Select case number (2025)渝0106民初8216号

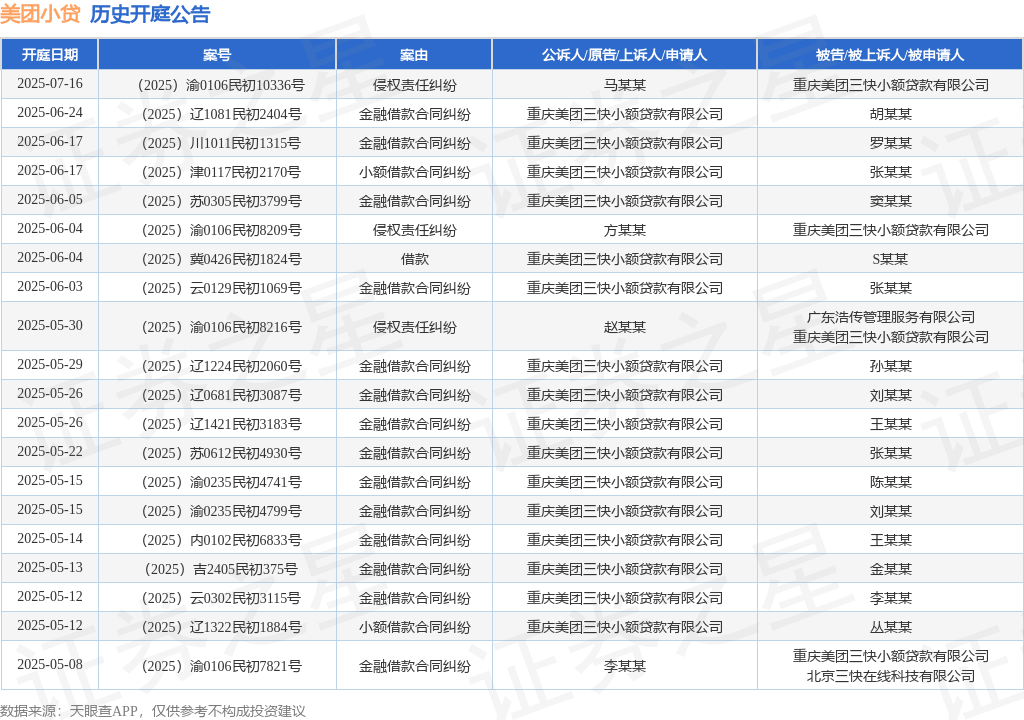tap(221, 327)
